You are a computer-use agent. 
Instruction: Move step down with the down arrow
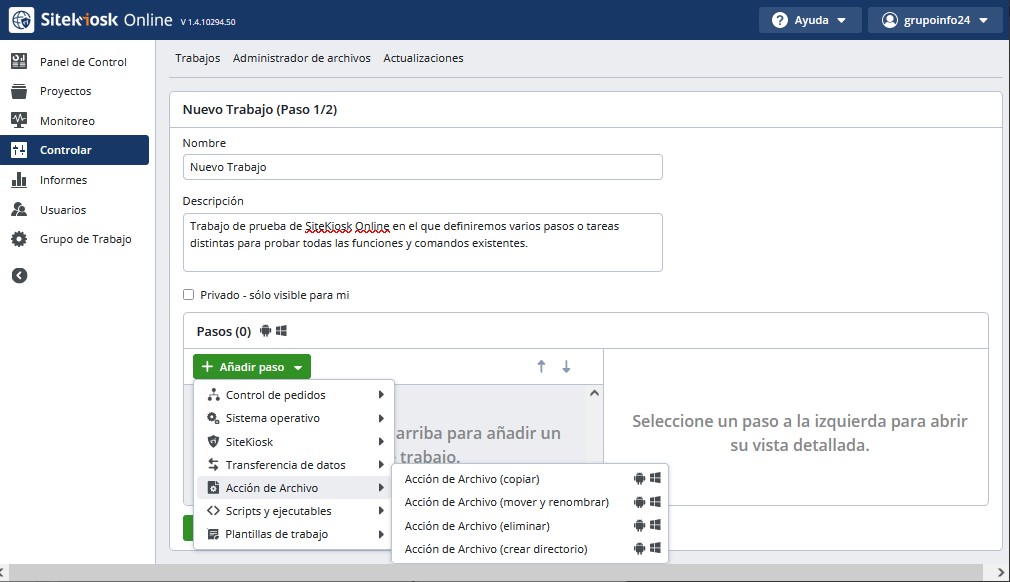(566, 367)
